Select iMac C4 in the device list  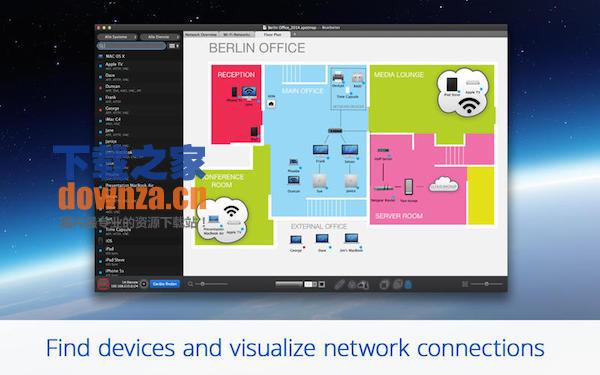coord(139,121)
